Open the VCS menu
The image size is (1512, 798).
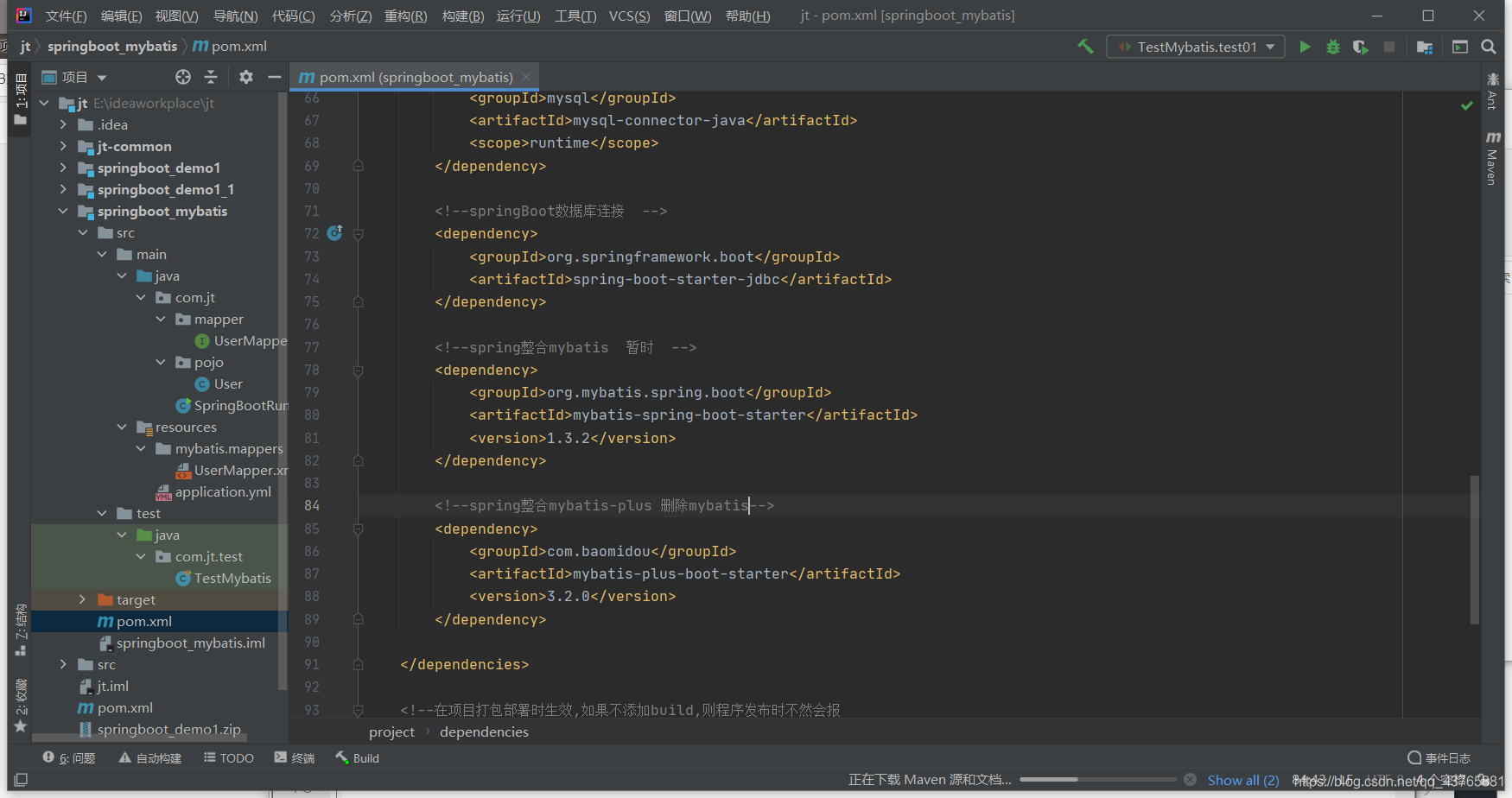629,16
